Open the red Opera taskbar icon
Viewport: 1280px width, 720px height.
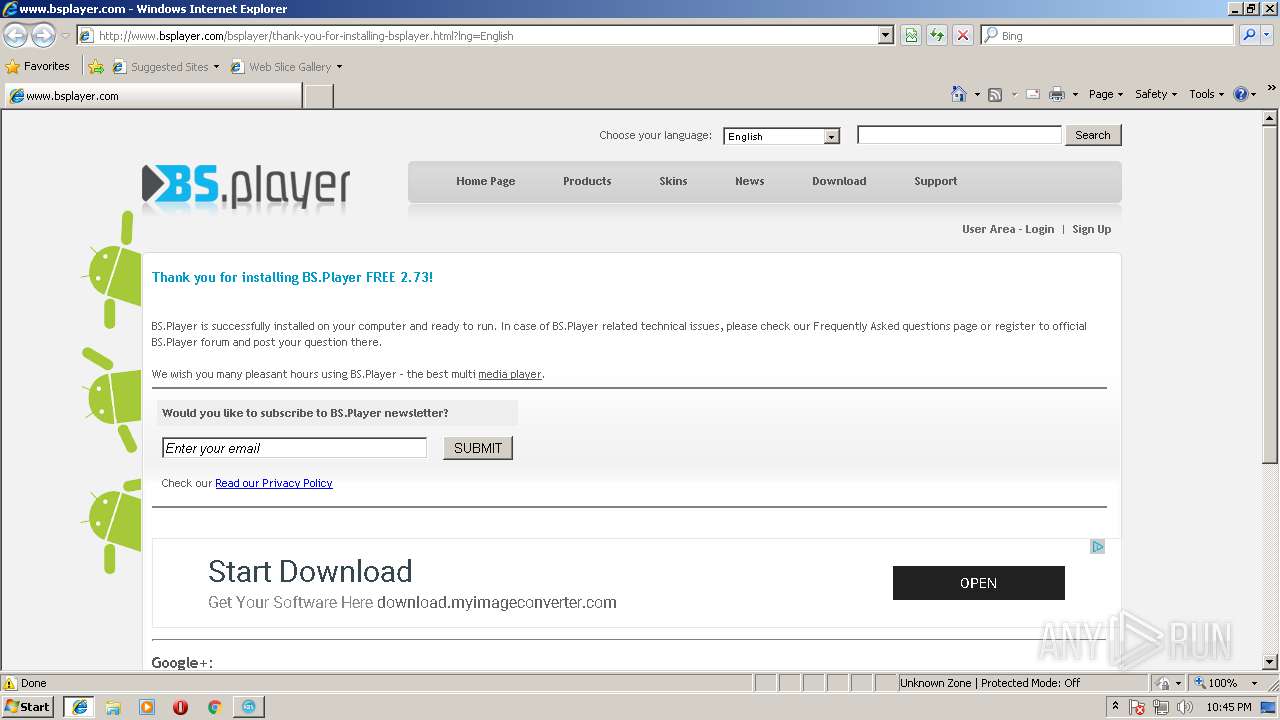pos(181,707)
